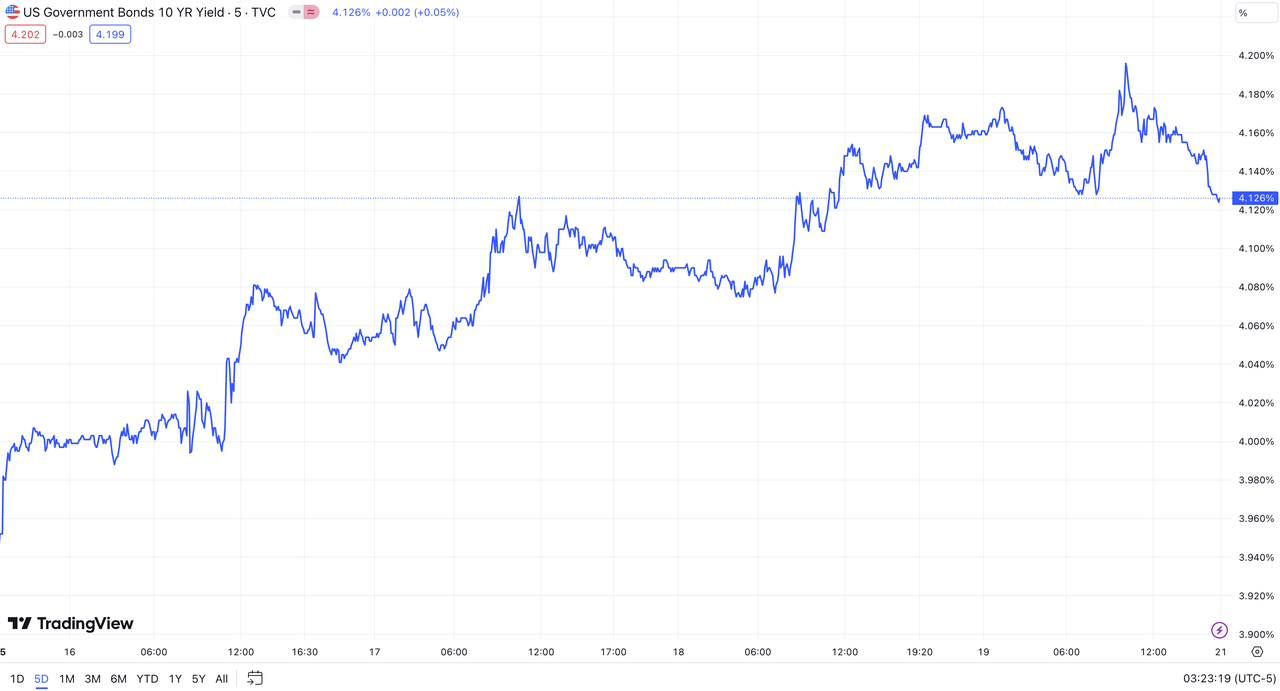Image resolution: width=1280 pixels, height=691 pixels.
Task: Show All time range data
Action: click(x=222, y=679)
